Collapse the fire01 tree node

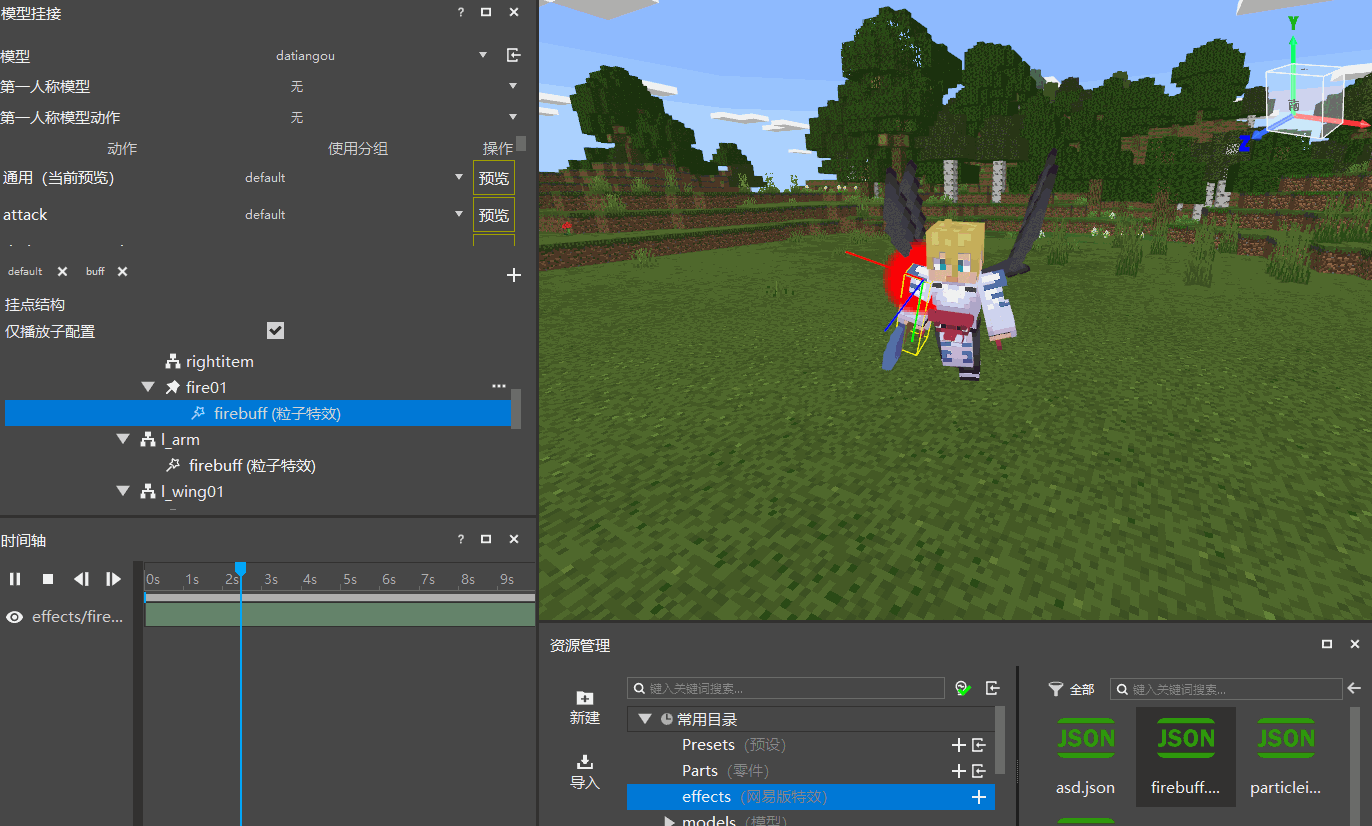148,387
